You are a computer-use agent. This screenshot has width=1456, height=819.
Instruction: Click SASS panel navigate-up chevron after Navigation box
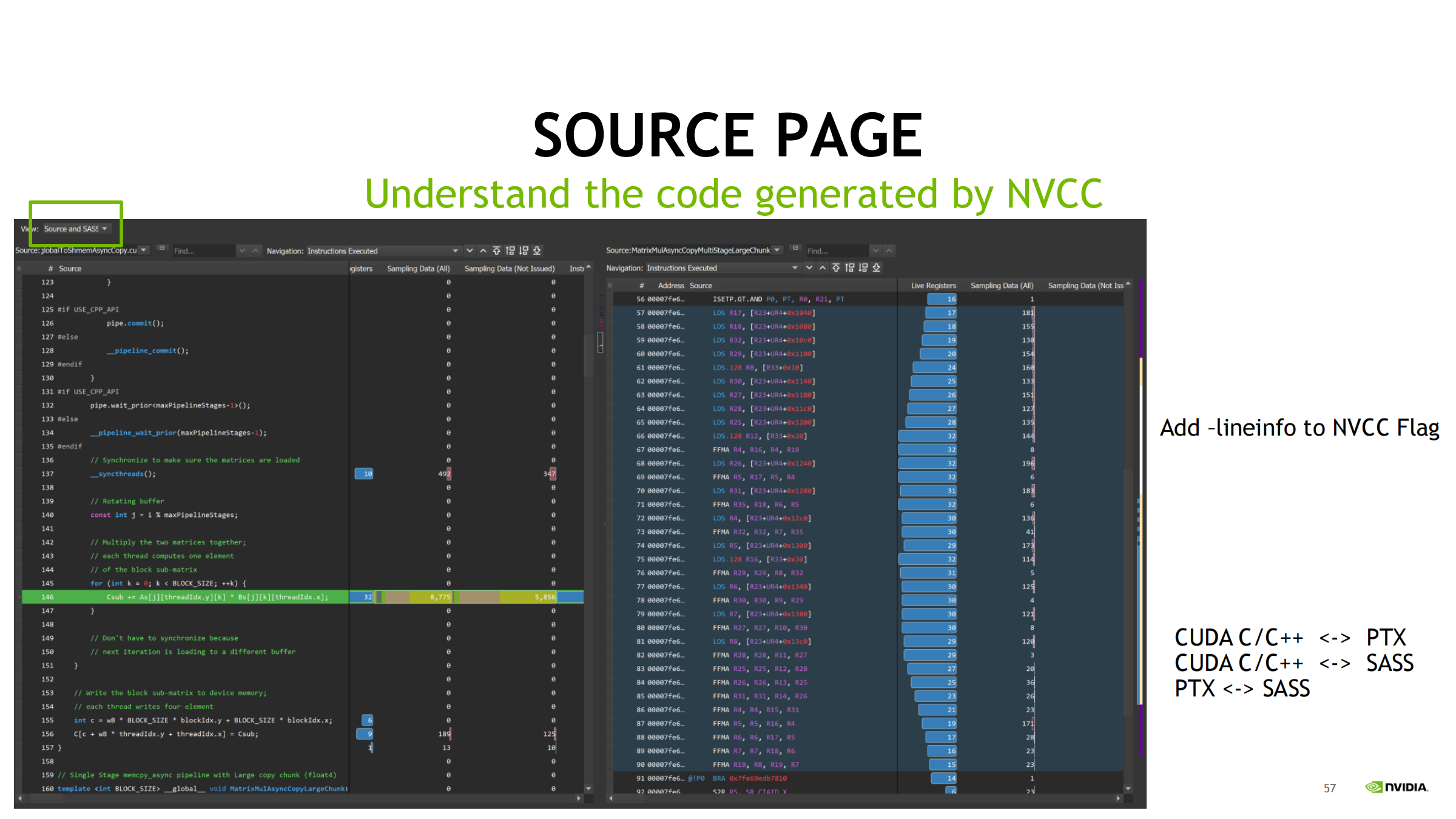pyautogui.click(x=822, y=268)
